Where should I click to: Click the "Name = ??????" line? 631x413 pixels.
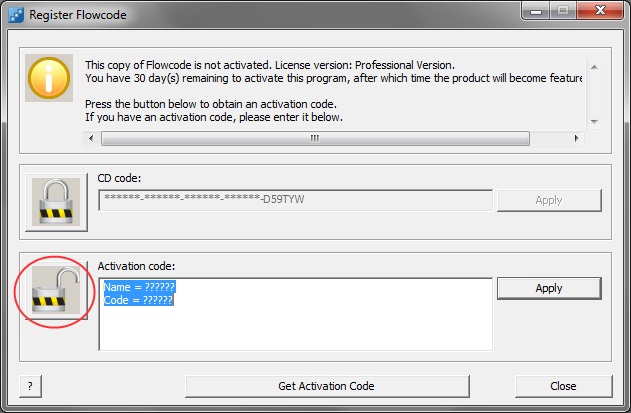(x=139, y=287)
